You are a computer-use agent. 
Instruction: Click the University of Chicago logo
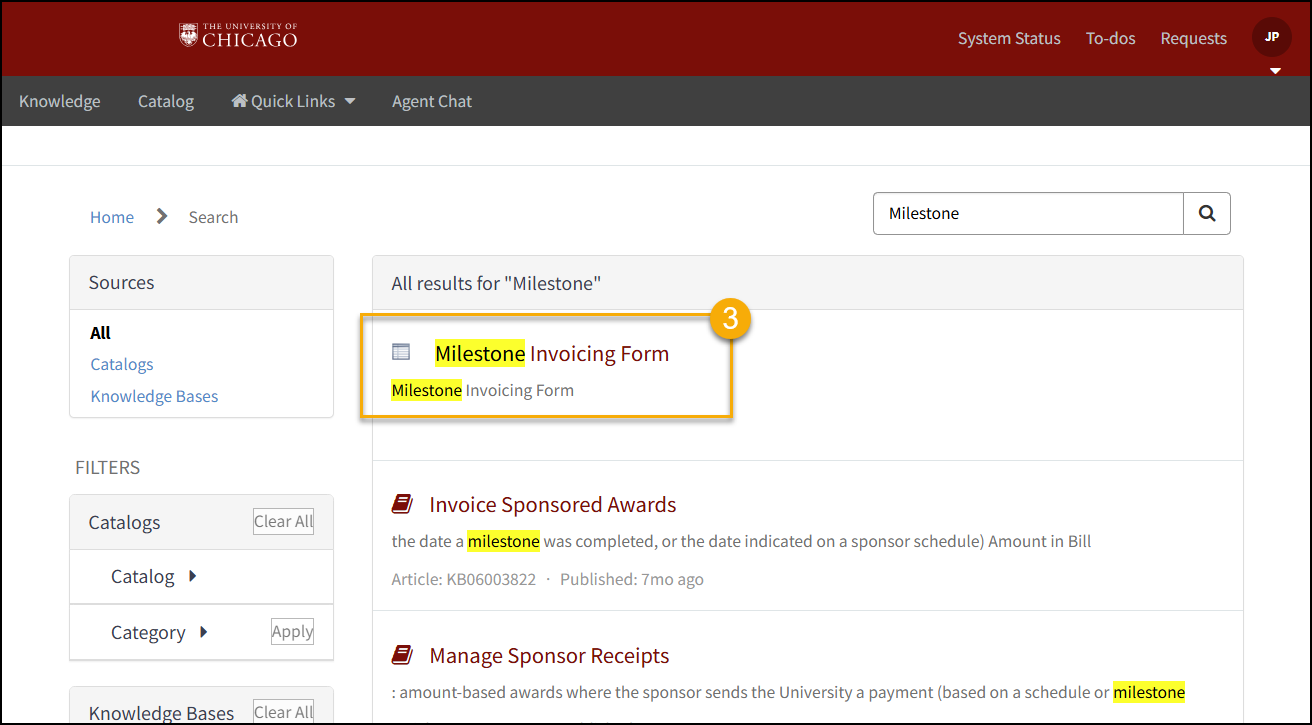(x=238, y=36)
